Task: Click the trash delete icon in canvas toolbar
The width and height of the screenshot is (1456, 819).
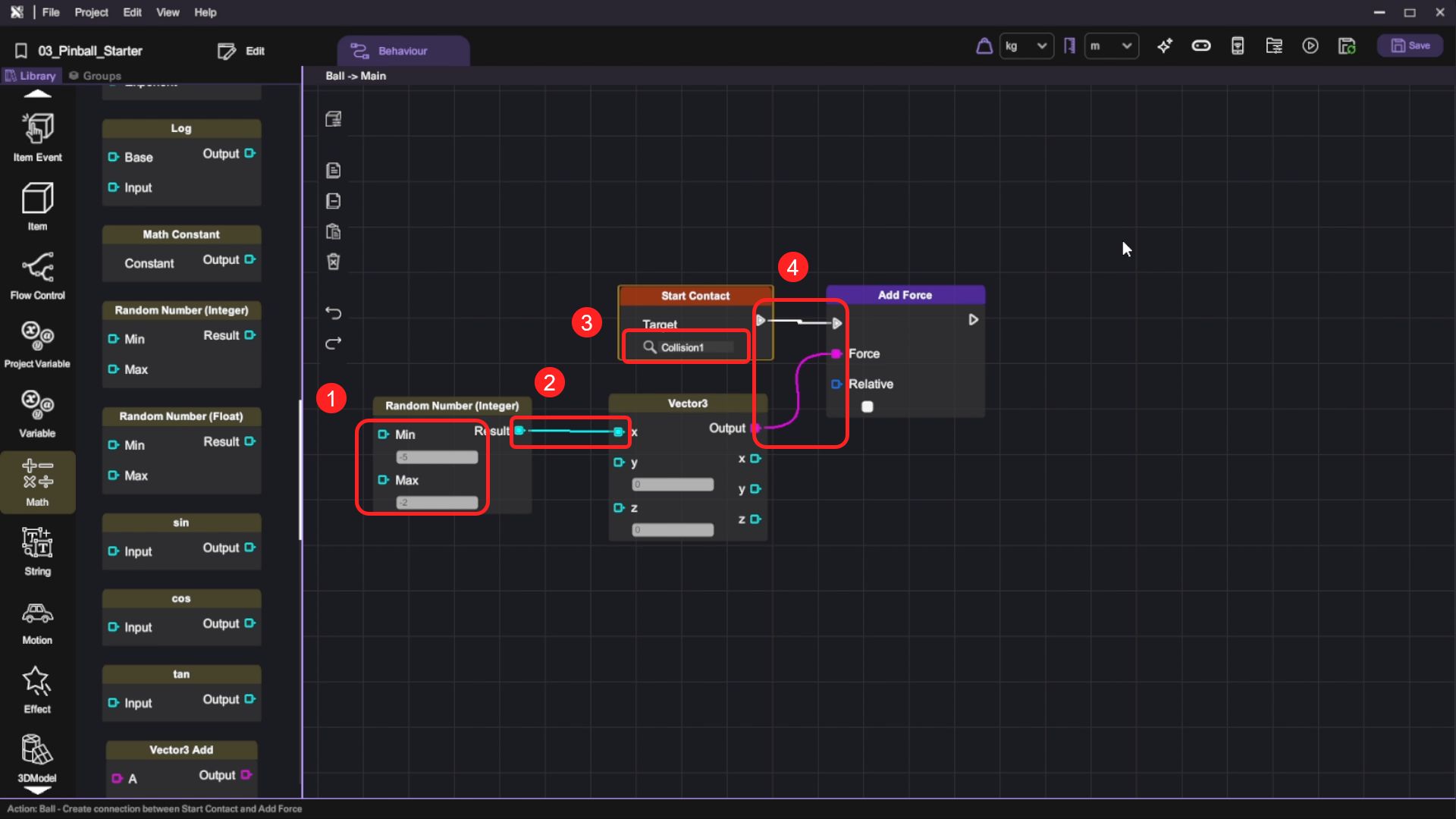Action: tap(333, 262)
